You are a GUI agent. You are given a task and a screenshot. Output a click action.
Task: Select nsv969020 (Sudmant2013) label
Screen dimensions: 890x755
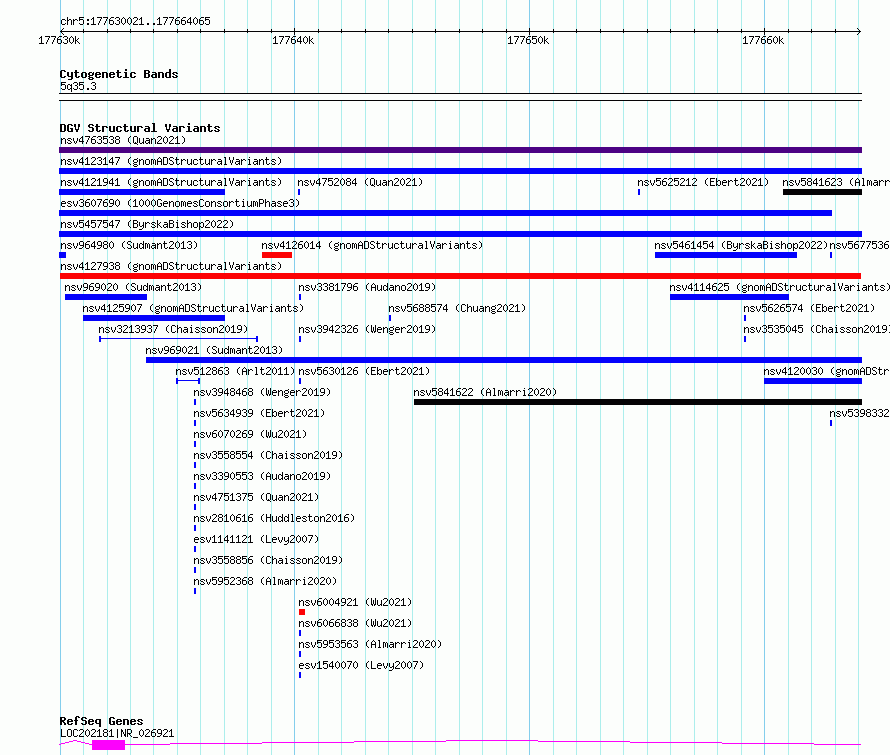pos(133,287)
